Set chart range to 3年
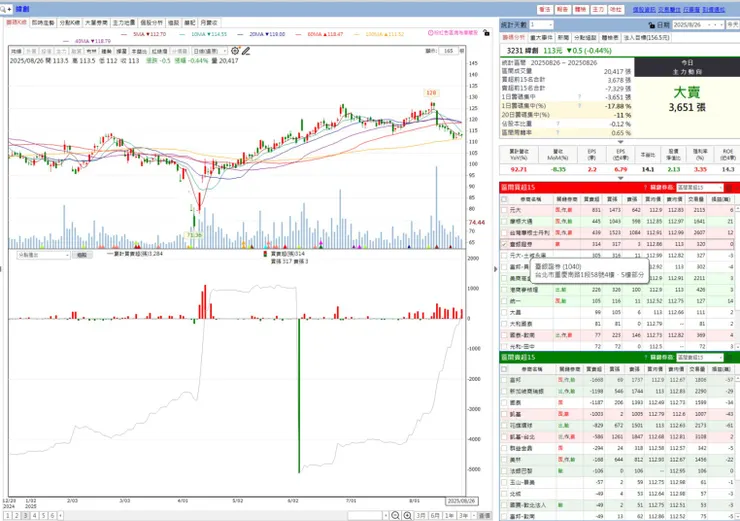740x521 pixels. click(x=464, y=515)
